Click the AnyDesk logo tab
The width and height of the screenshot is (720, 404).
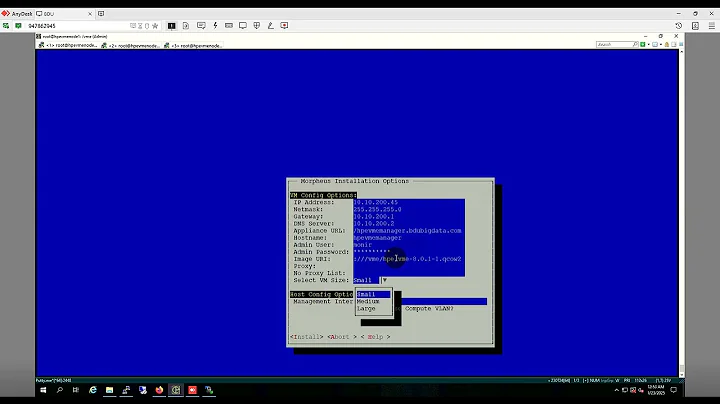click(17, 14)
